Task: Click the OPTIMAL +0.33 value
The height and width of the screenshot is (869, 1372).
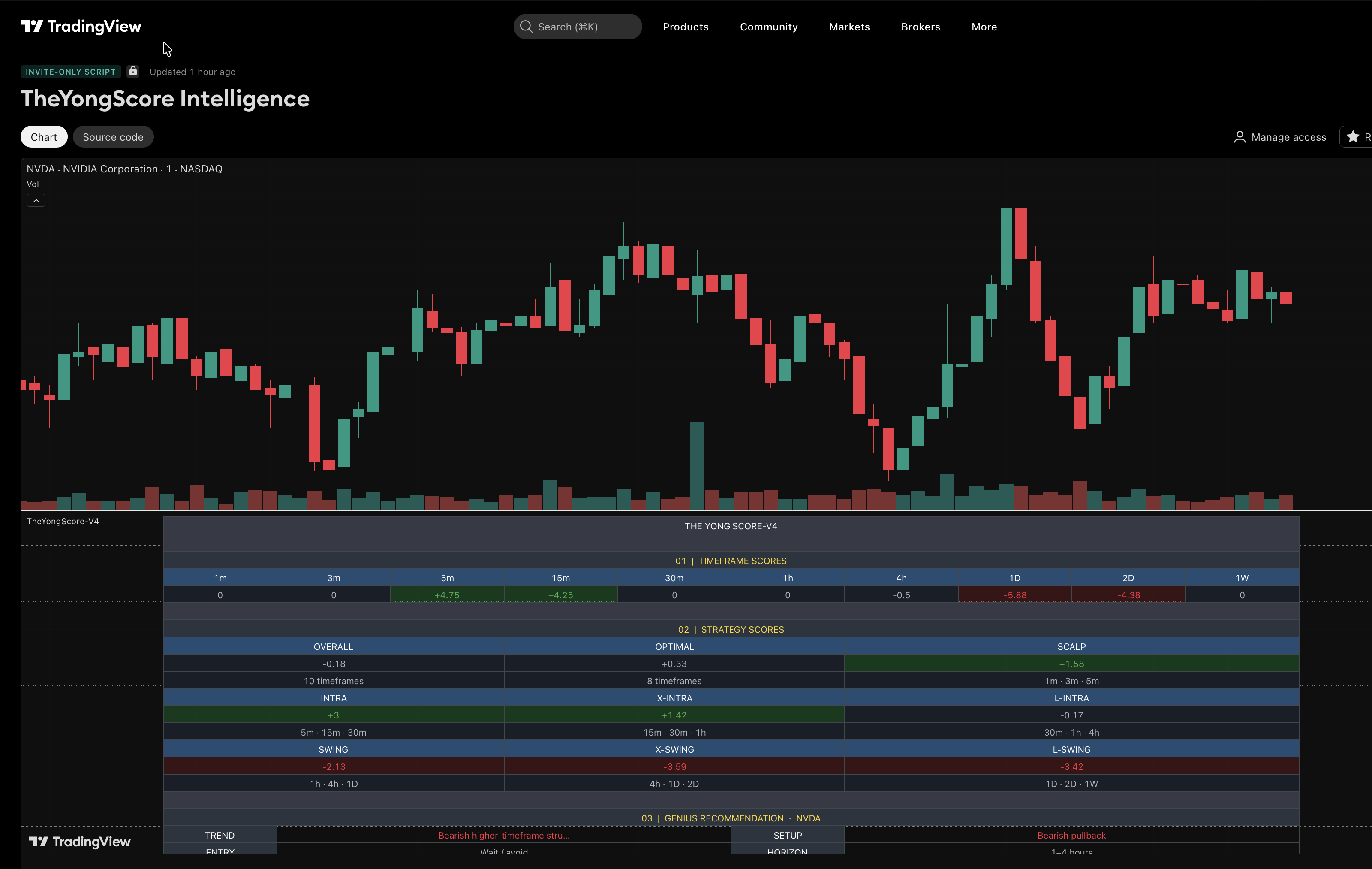Action: coord(674,664)
